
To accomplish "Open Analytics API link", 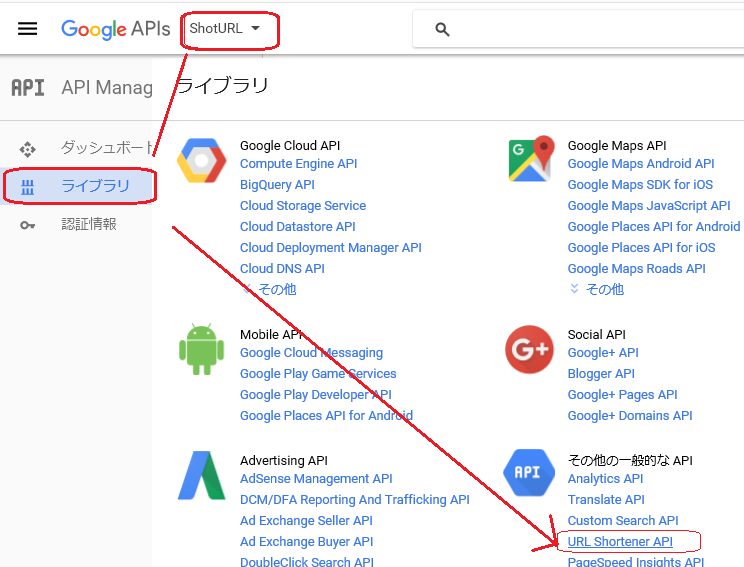I will (x=605, y=479).
